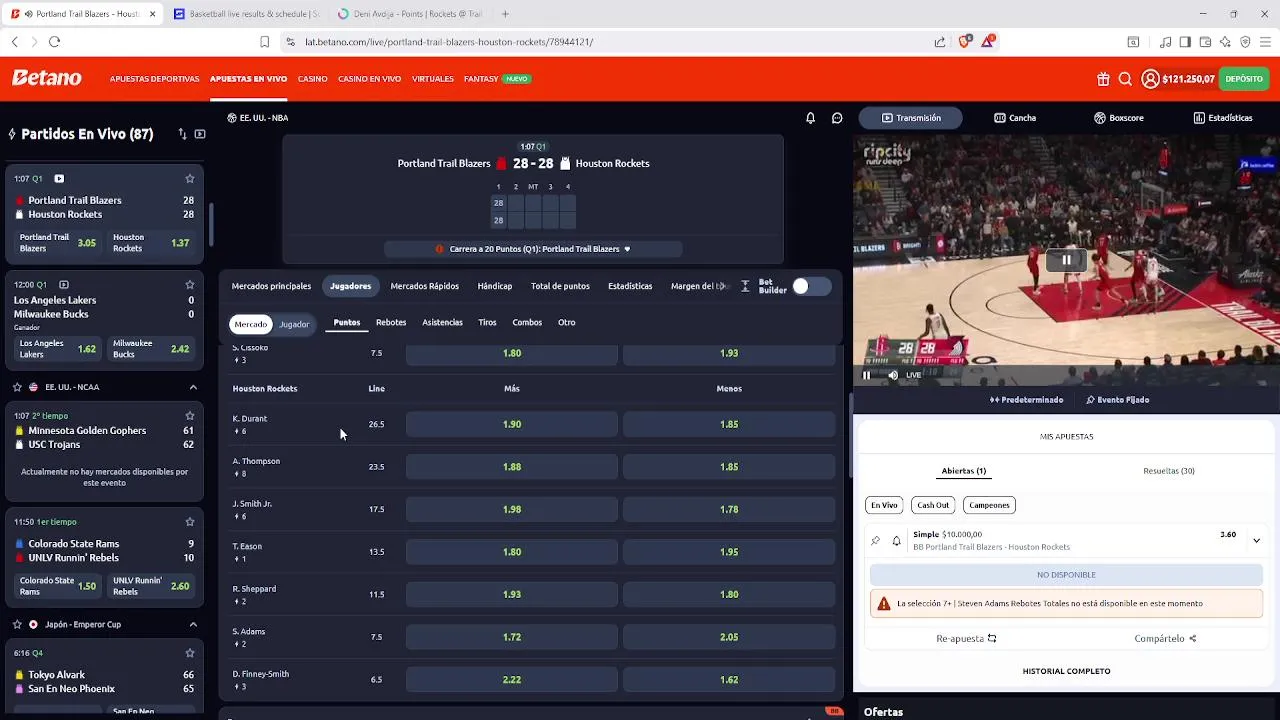Viewport: 1280px width, 720px height.
Task: Bet A. Thompson under 23.5 at 1.85
Action: pos(729,467)
